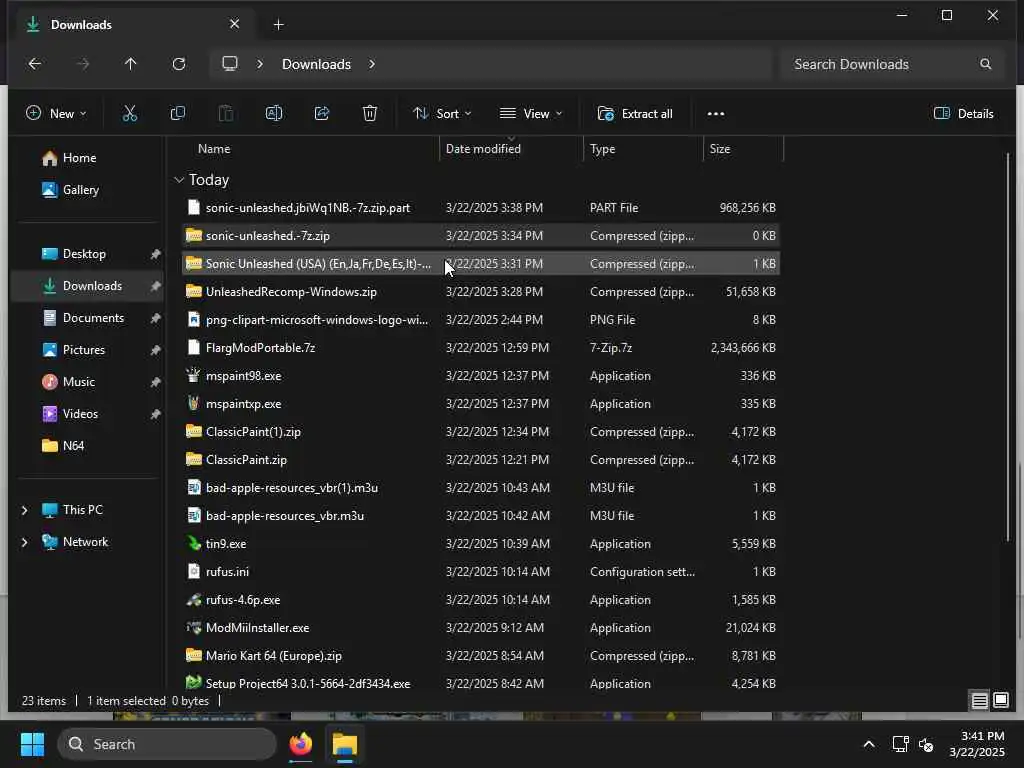
Task: Select UnleashedRecomp-Windows.zip
Action: (480, 292)
